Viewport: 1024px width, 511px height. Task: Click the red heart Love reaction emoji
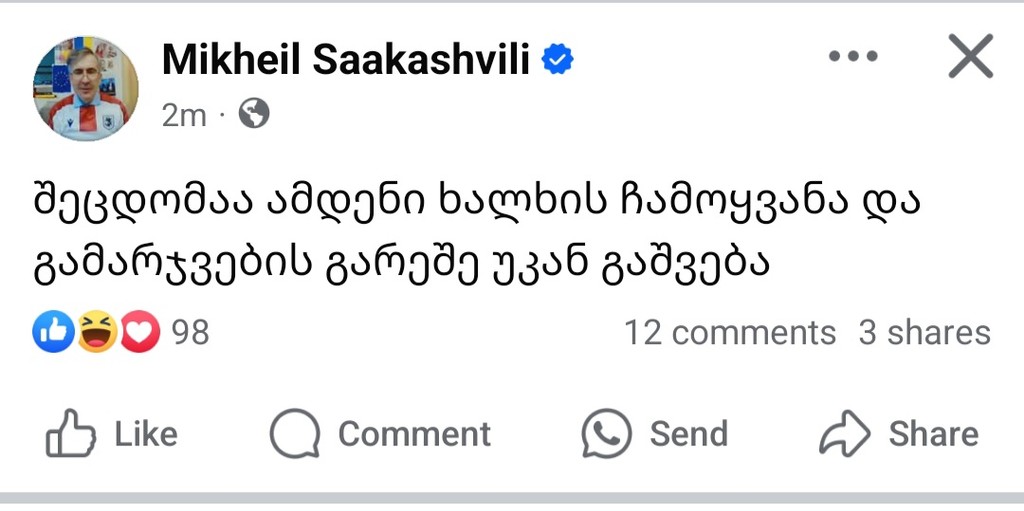(140, 332)
